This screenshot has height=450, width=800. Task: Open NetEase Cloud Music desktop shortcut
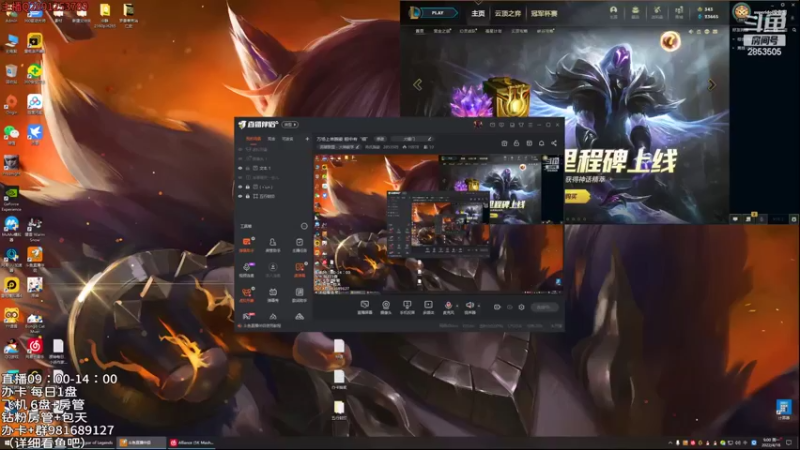[x=35, y=348]
